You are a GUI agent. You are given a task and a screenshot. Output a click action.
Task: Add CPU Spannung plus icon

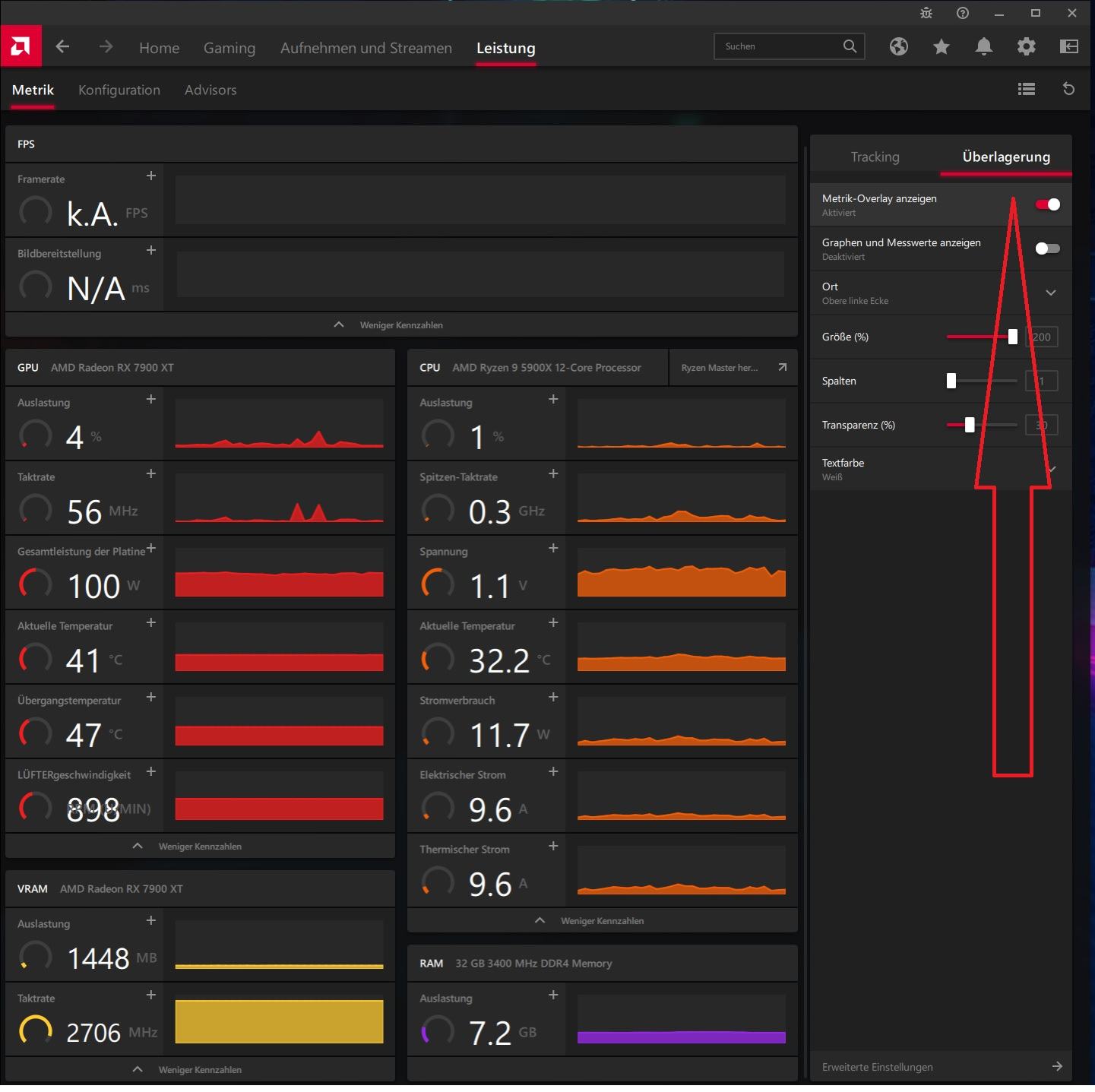pos(553,549)
